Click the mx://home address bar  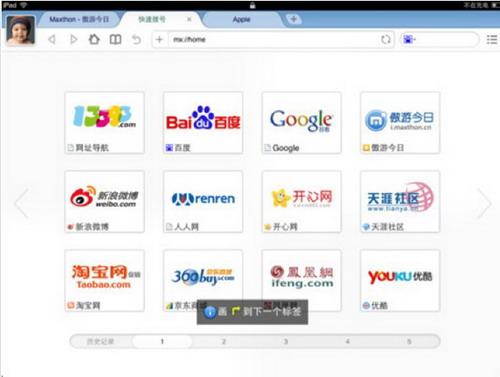pyautogui.click(x=273, y=39)
